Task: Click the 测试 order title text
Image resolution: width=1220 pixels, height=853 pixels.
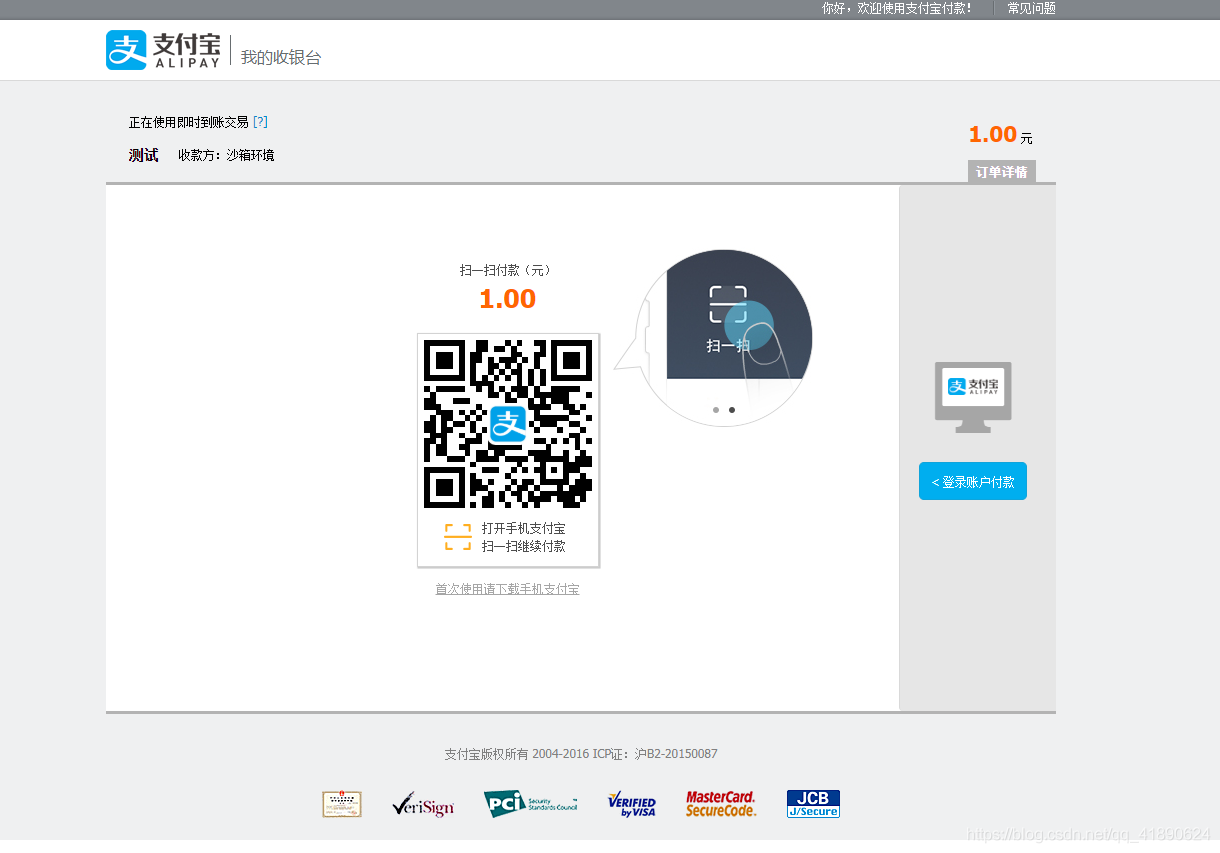Action: click(x=144, y=155)
